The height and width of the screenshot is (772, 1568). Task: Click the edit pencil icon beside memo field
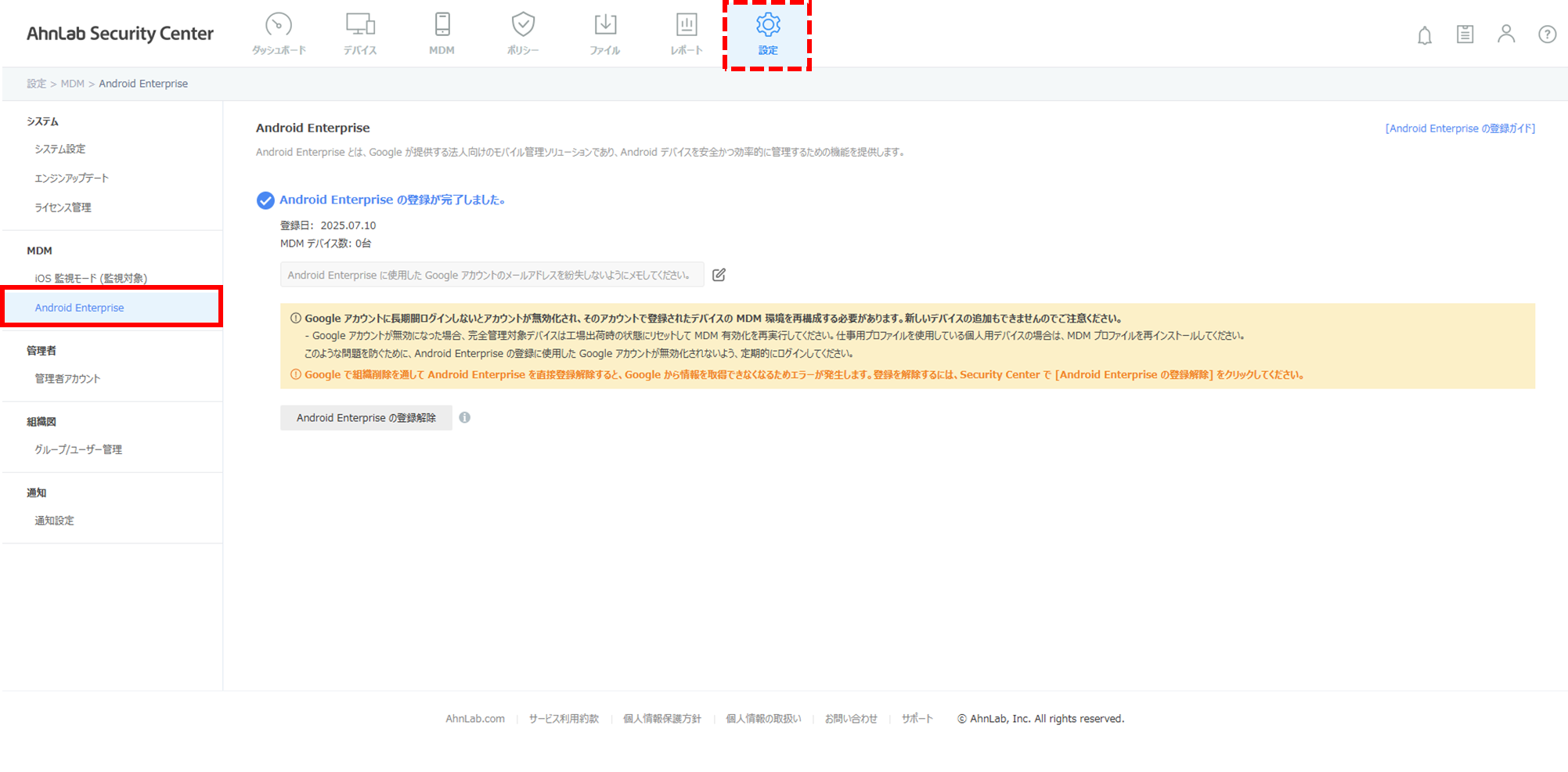click(x=719, y=275)
